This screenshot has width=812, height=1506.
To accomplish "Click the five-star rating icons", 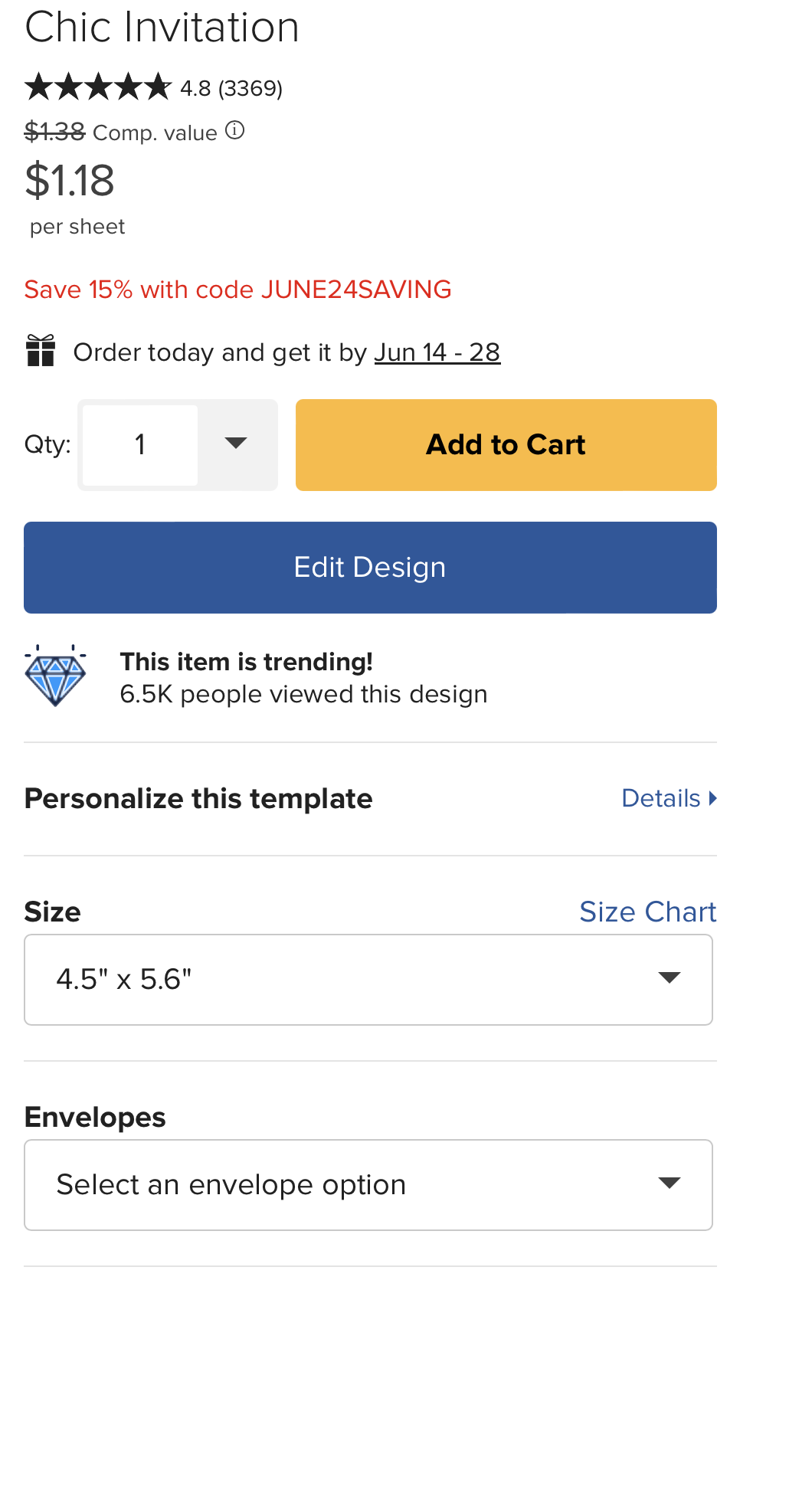I will coord(98,87).
